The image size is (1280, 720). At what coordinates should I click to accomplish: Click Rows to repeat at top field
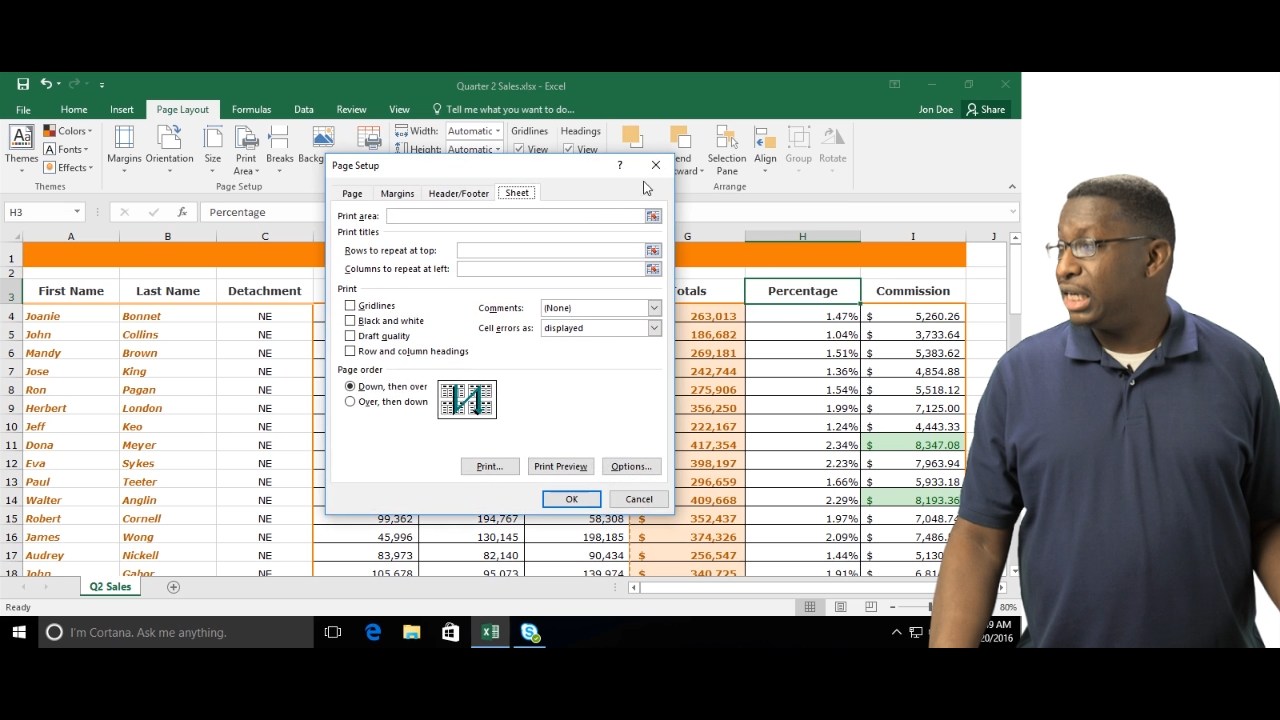550,250
